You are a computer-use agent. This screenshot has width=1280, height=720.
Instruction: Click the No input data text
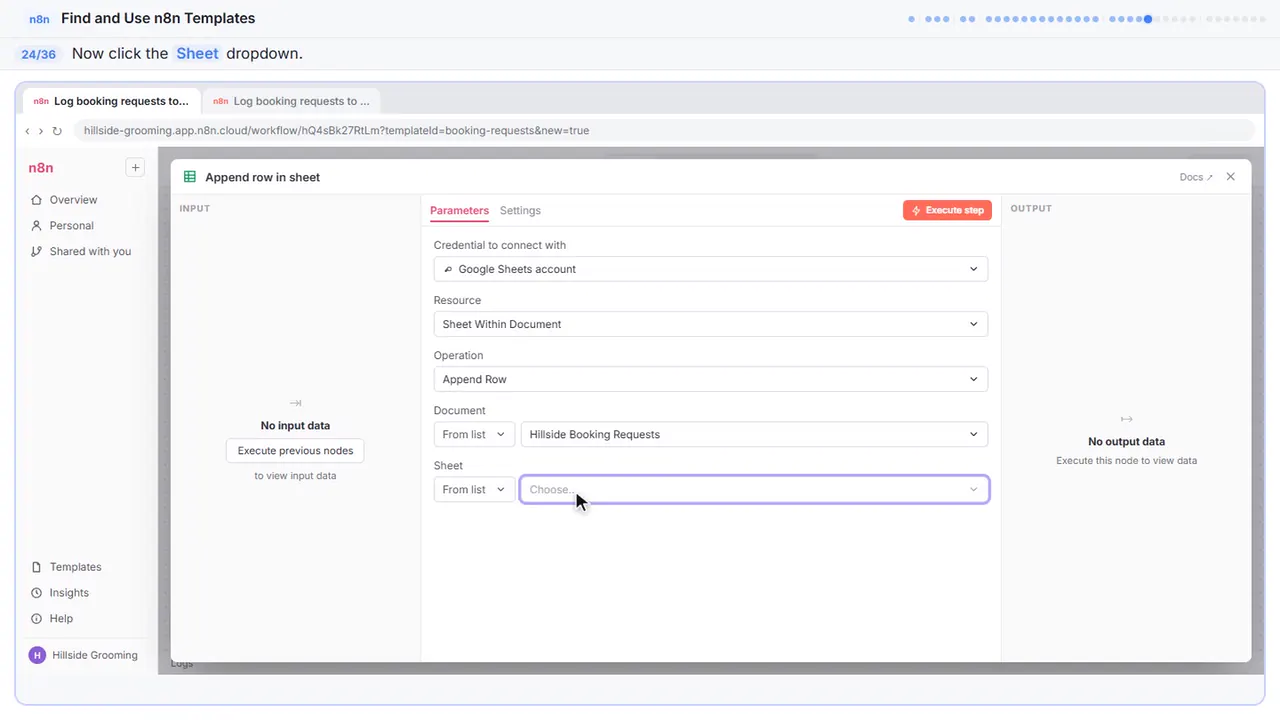click(x=295, y=426)
